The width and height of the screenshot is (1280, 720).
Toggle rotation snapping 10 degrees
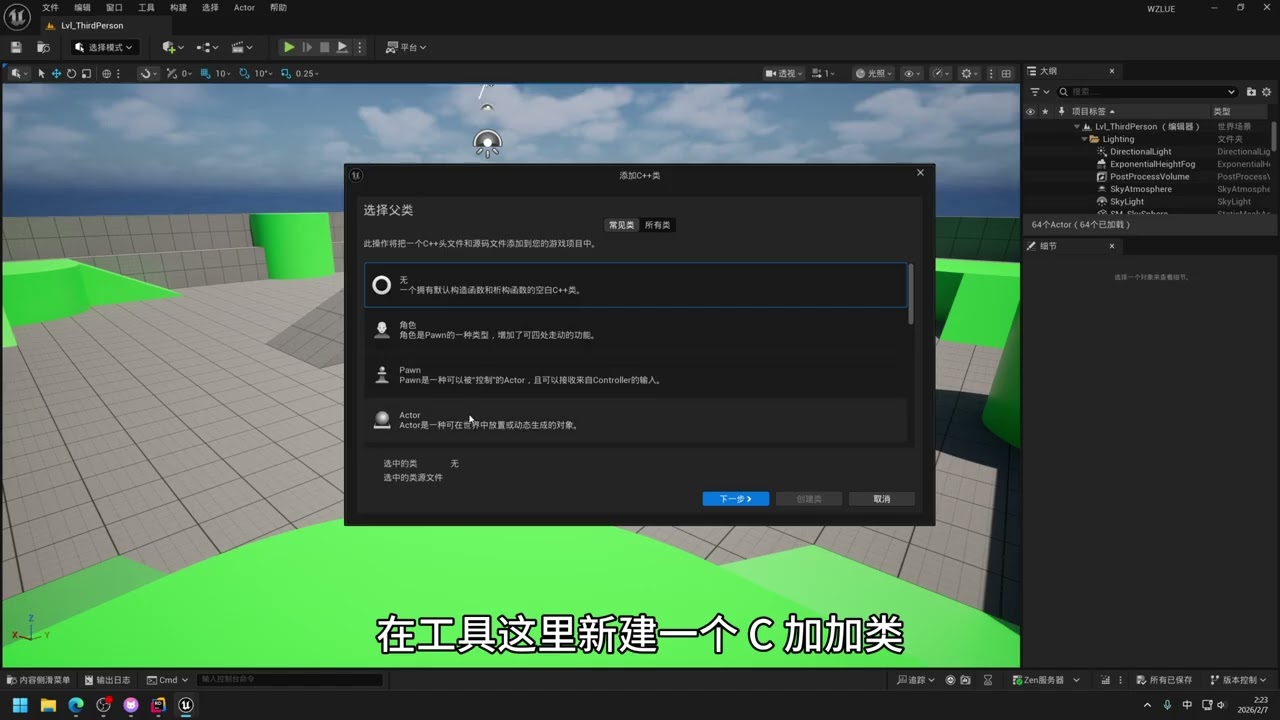245,73
